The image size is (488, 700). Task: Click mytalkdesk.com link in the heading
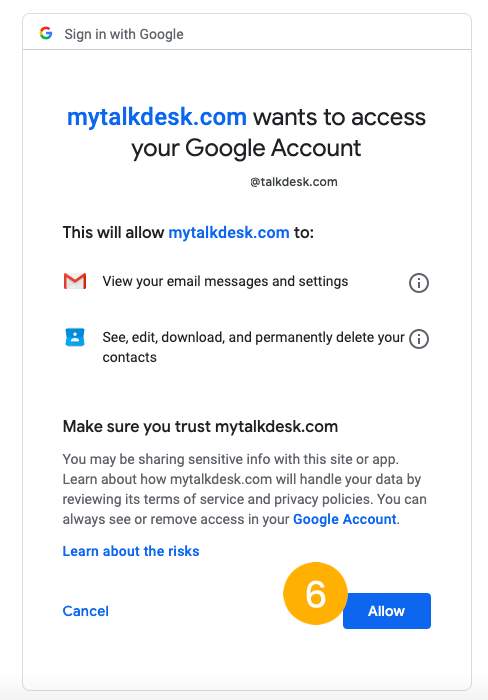coord(157,117)
